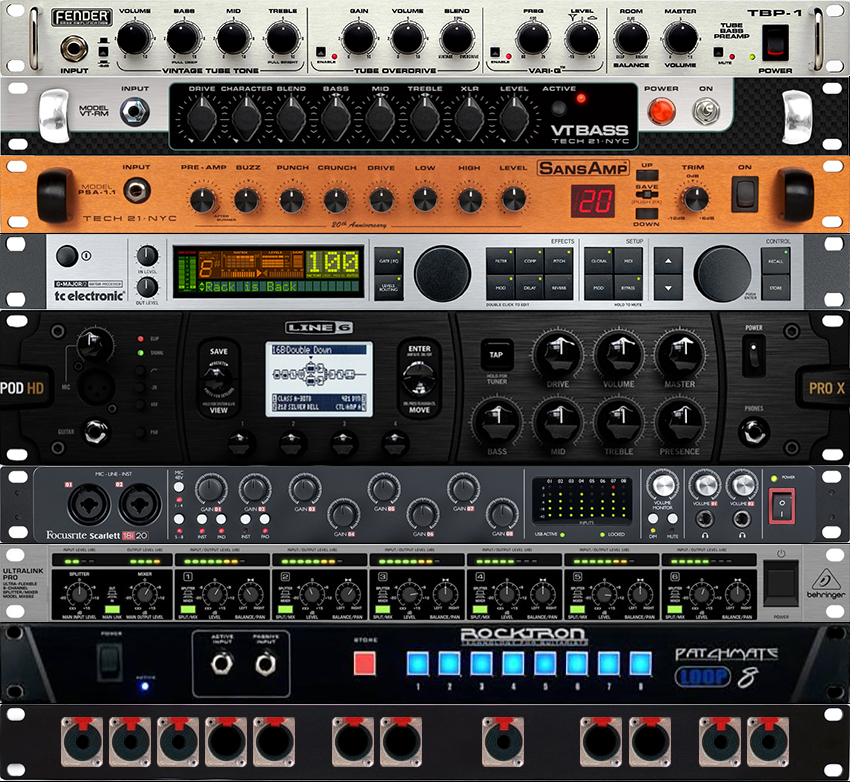Click the SansAmp Trim knob
The height and width of the screenshot is (782, 850).
(x=694, y=198)
